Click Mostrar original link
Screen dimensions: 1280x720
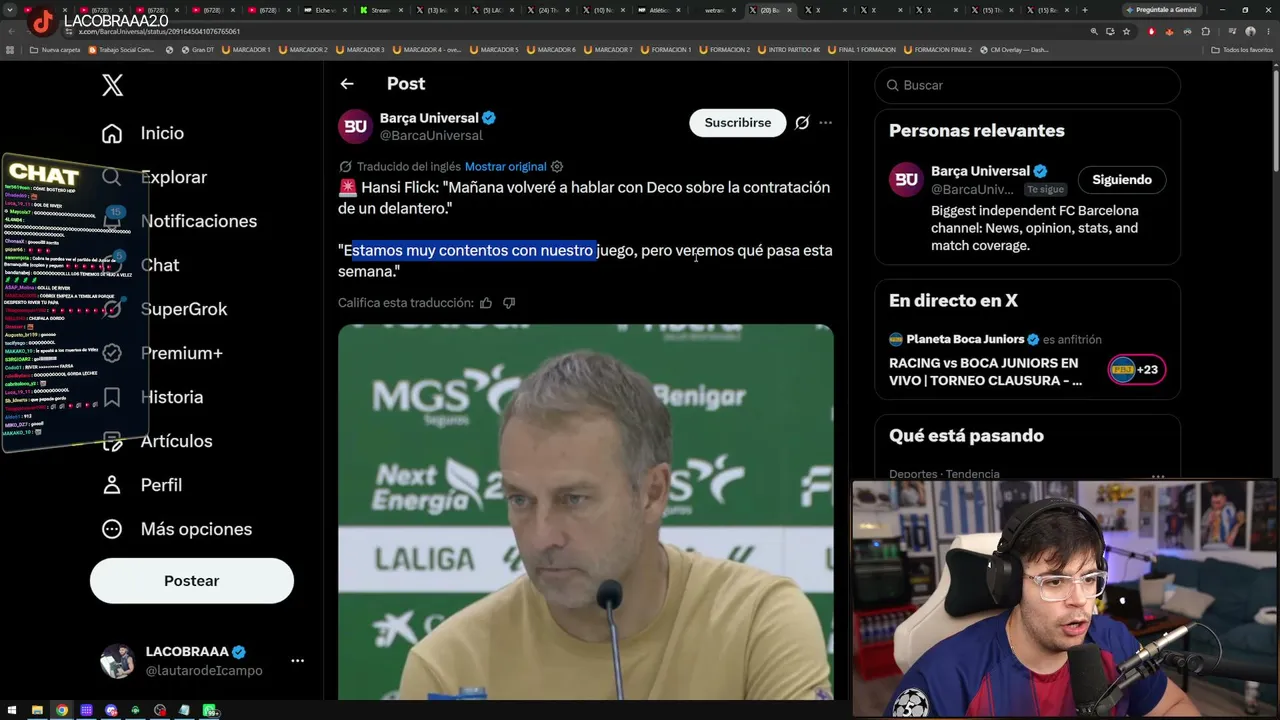pyautogui.click(x=506, y=166)
